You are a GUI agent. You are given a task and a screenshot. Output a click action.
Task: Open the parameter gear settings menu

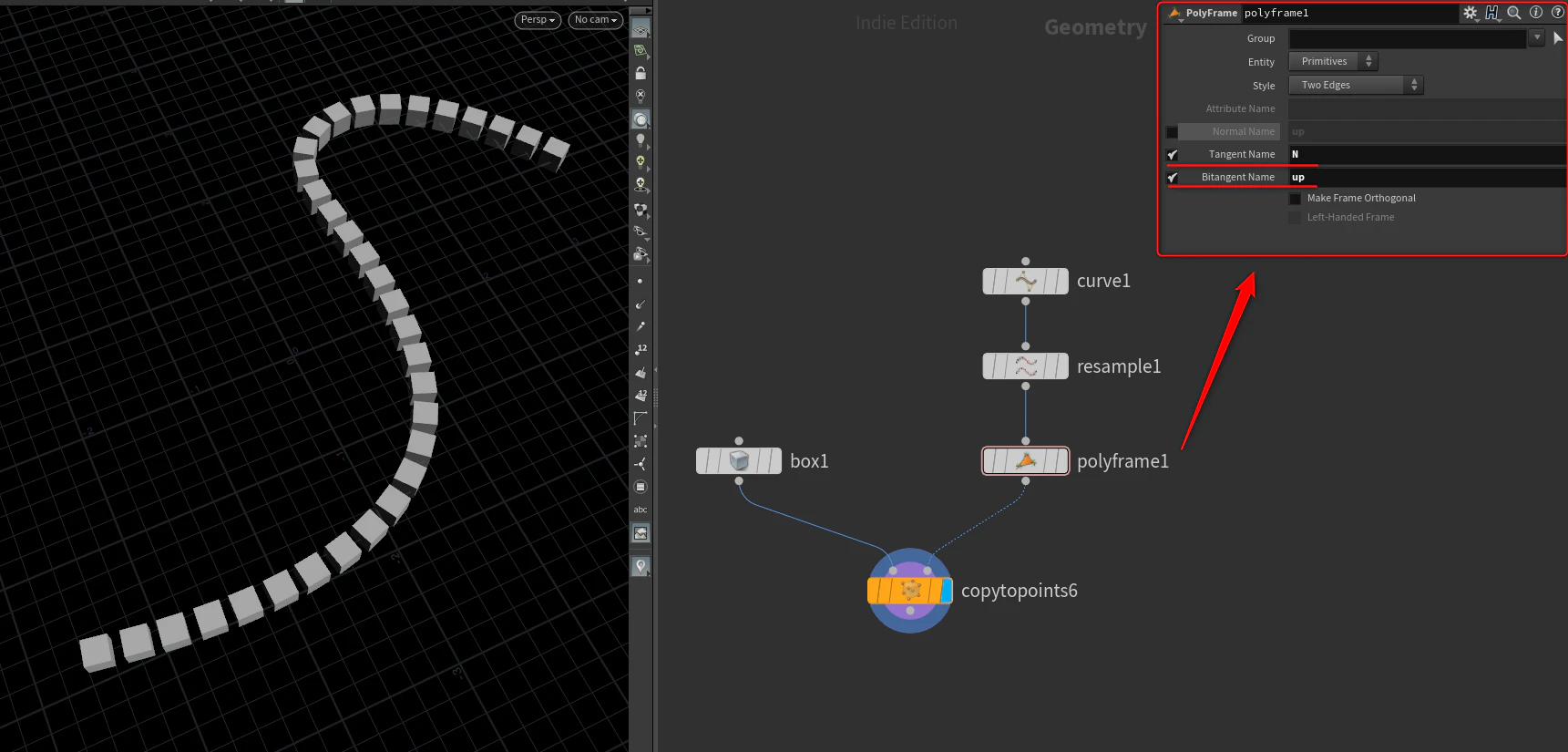coord(1470,13)
